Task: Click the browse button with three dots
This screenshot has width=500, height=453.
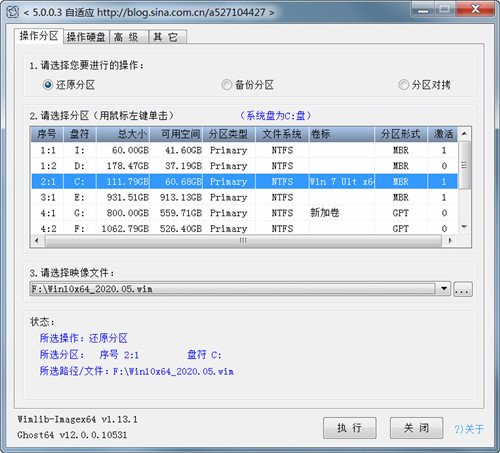Action: click(463, 289)
